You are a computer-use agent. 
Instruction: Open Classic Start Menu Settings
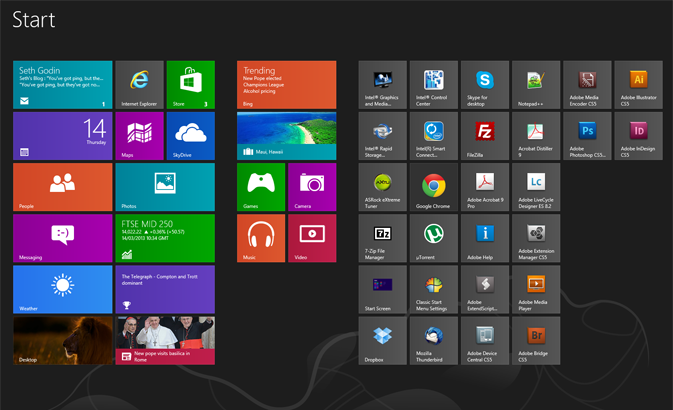434,289
